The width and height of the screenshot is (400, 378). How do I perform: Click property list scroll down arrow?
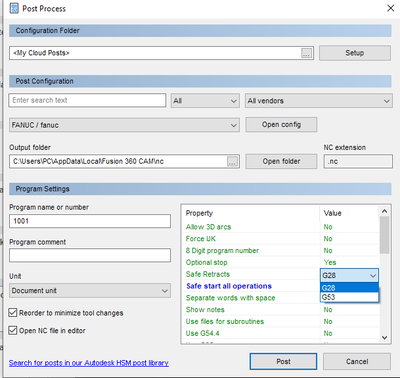point(384,338)
